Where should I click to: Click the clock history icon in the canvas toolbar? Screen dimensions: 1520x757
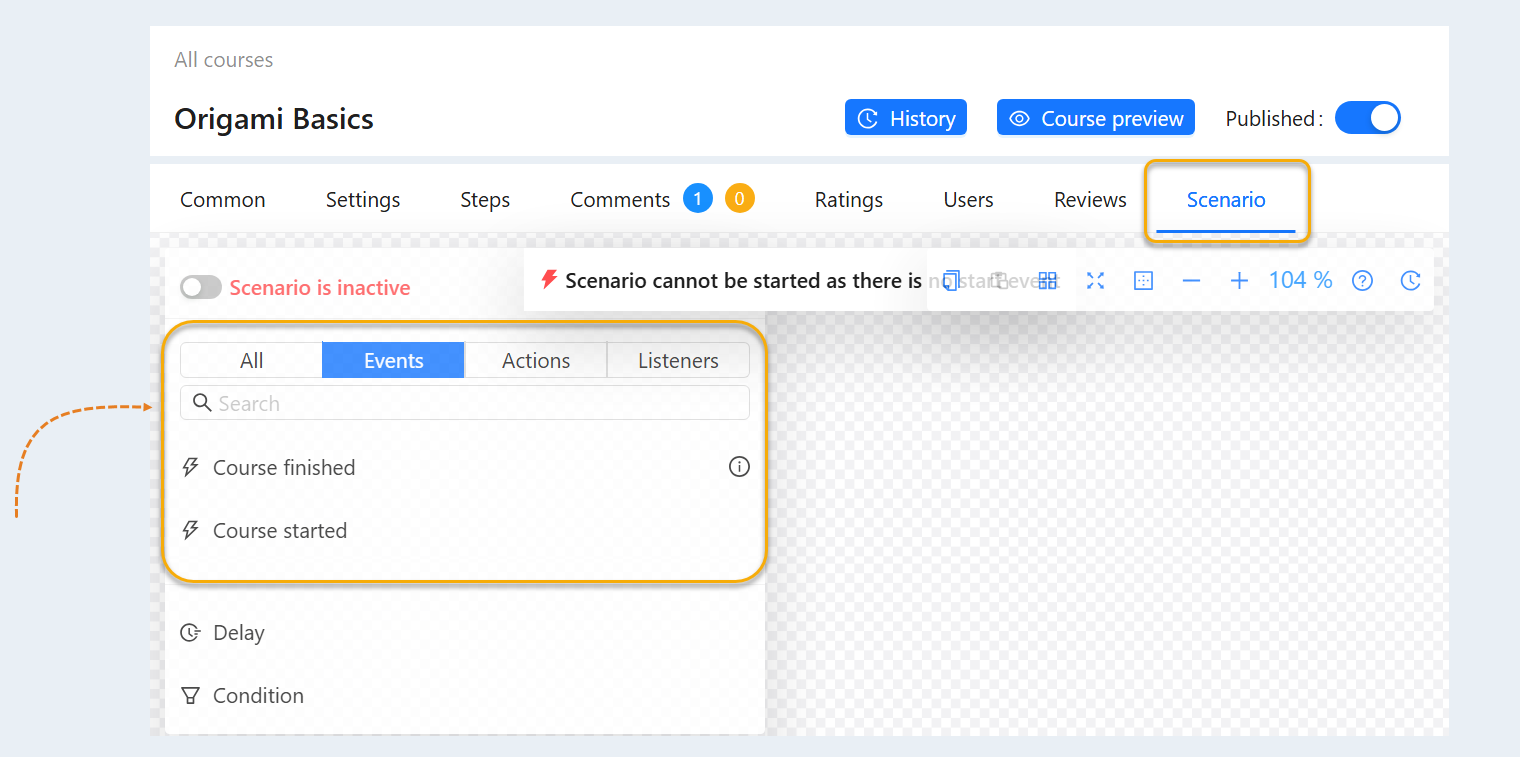click(1410, 281)
